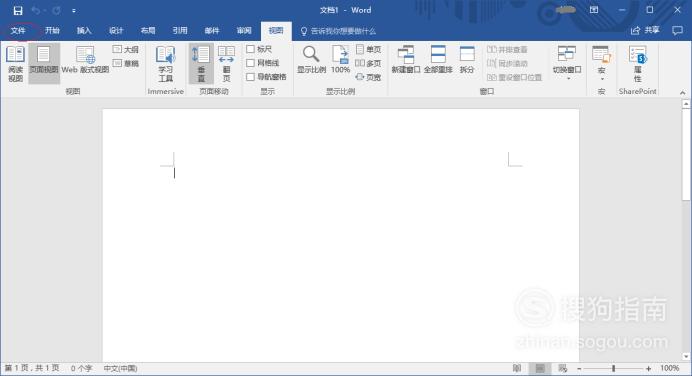Set zoom to 100% in ribbon

340,60
